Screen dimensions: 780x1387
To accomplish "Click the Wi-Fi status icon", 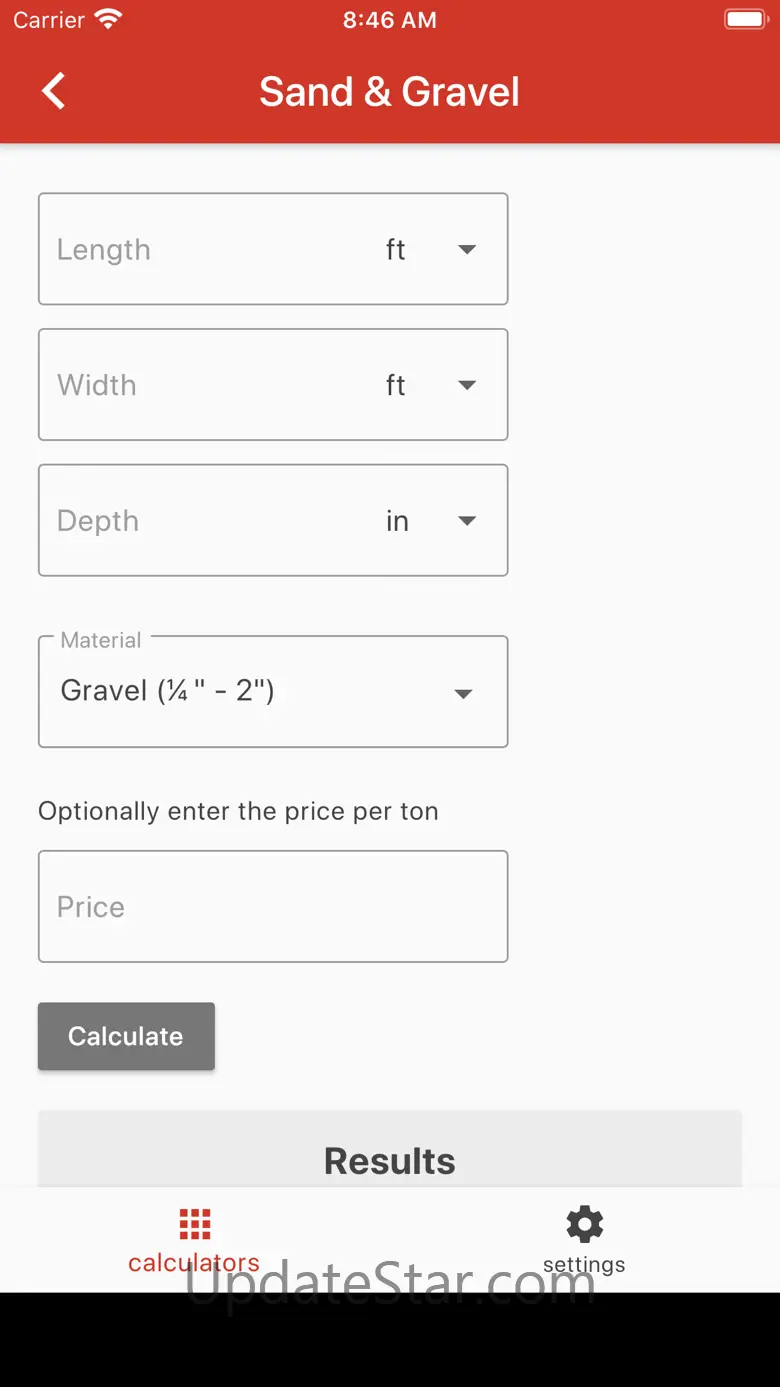I will pos(108,19).
